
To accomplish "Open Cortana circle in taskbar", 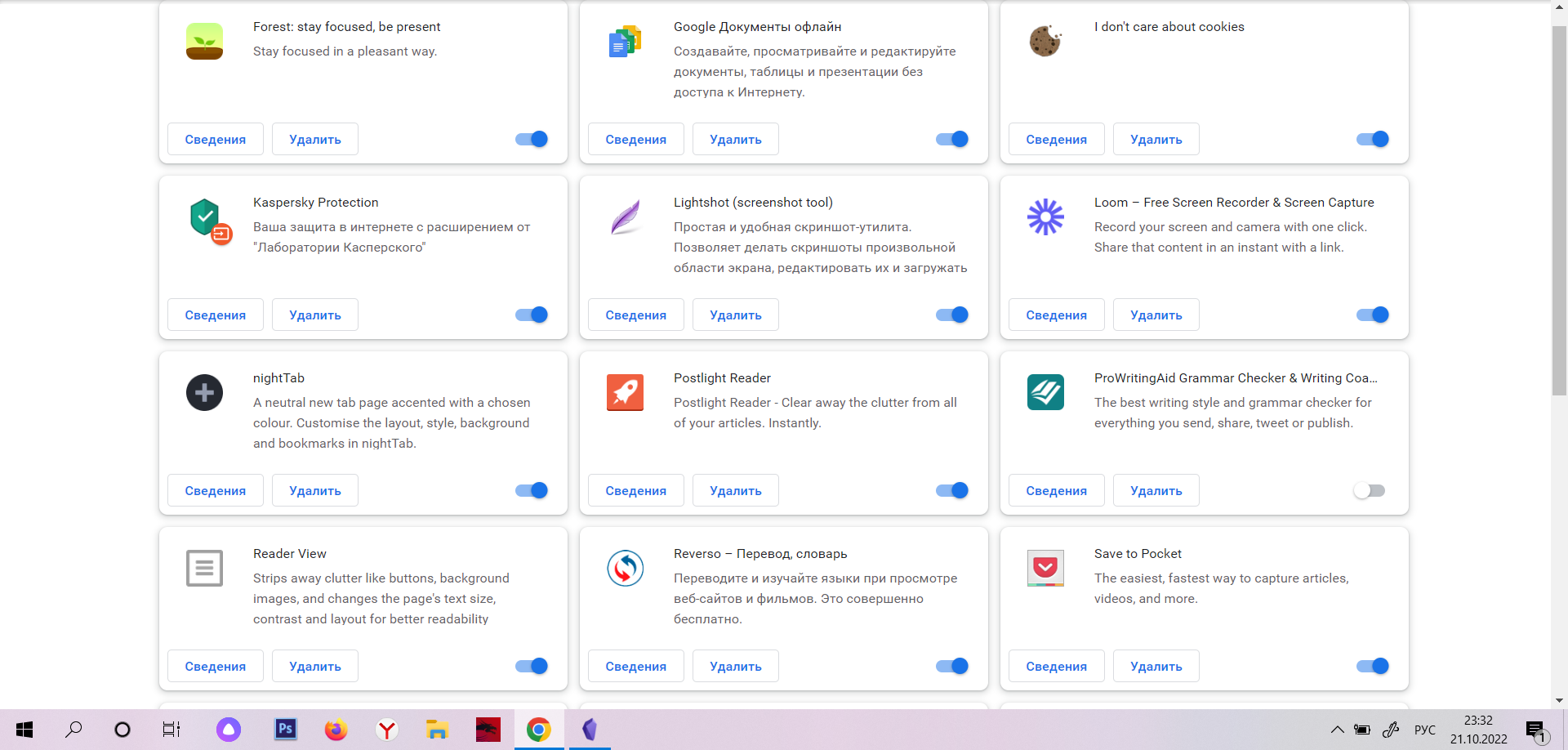I will coord(122,730).
